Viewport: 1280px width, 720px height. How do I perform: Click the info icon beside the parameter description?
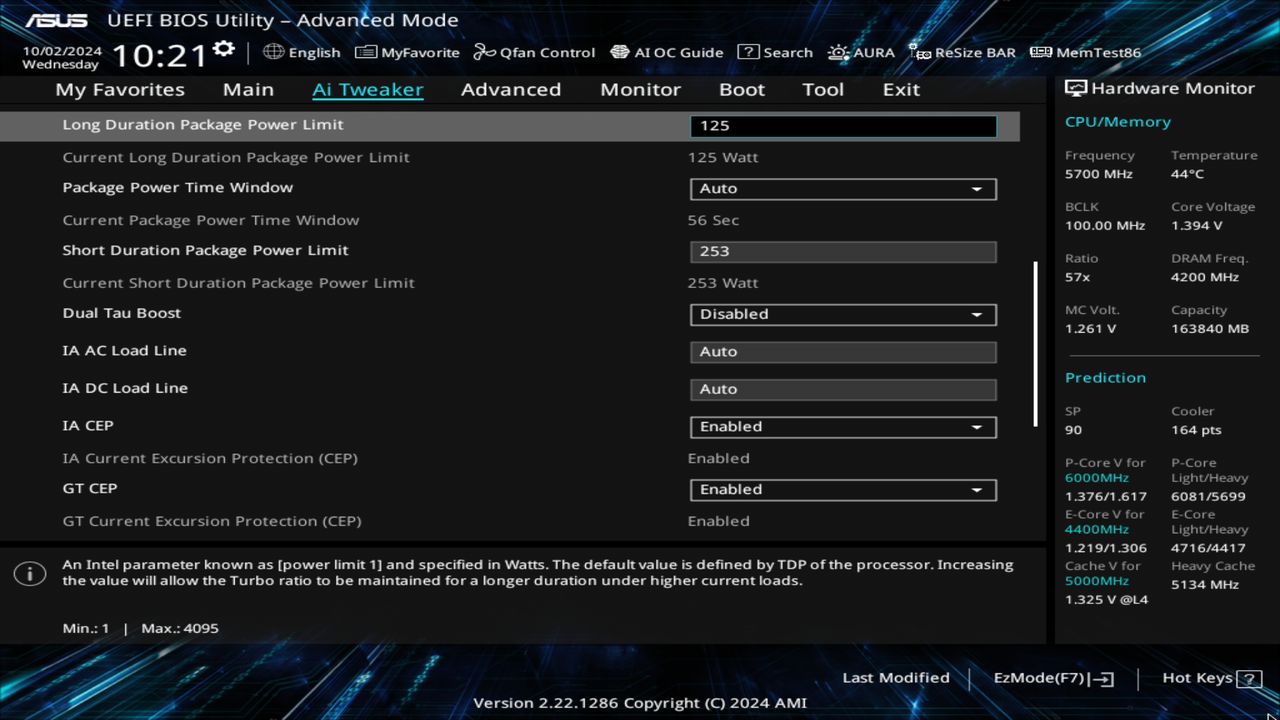31,574
